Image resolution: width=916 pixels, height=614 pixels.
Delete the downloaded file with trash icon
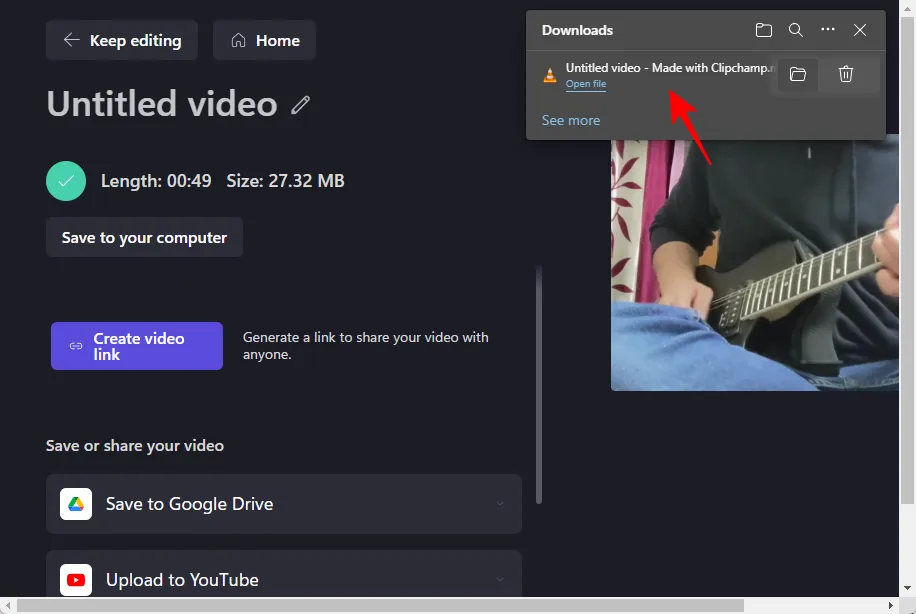[x=846, y=75]
